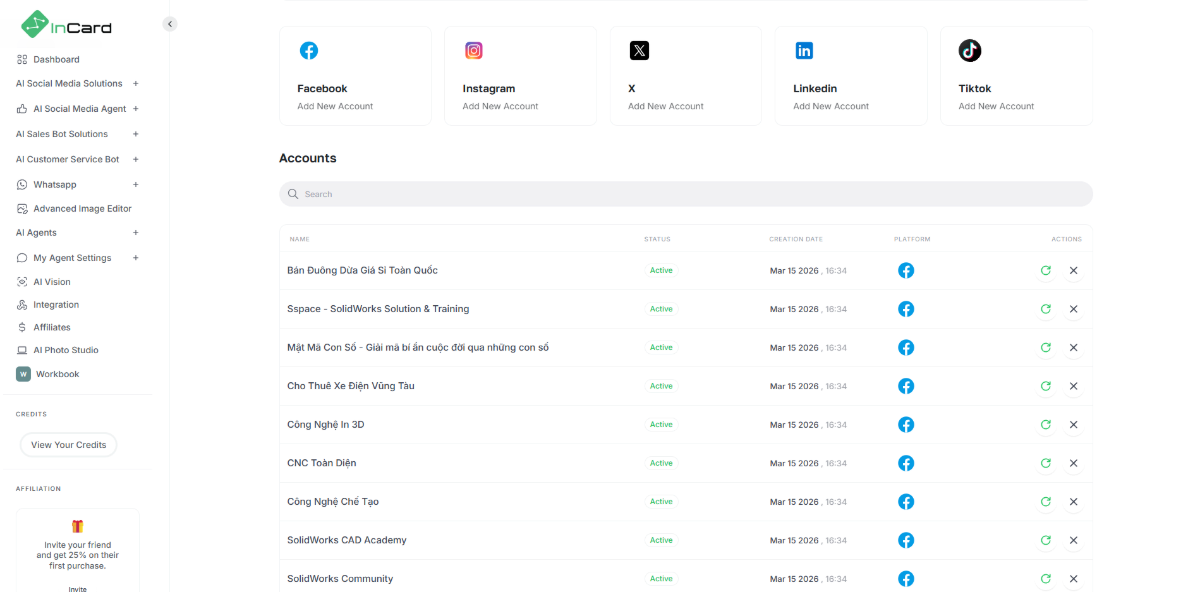The width and height of the screenshot is (1200, 592).
Task: Refresh the CNC Toàn Diện account
Action: click(1045, 463)
